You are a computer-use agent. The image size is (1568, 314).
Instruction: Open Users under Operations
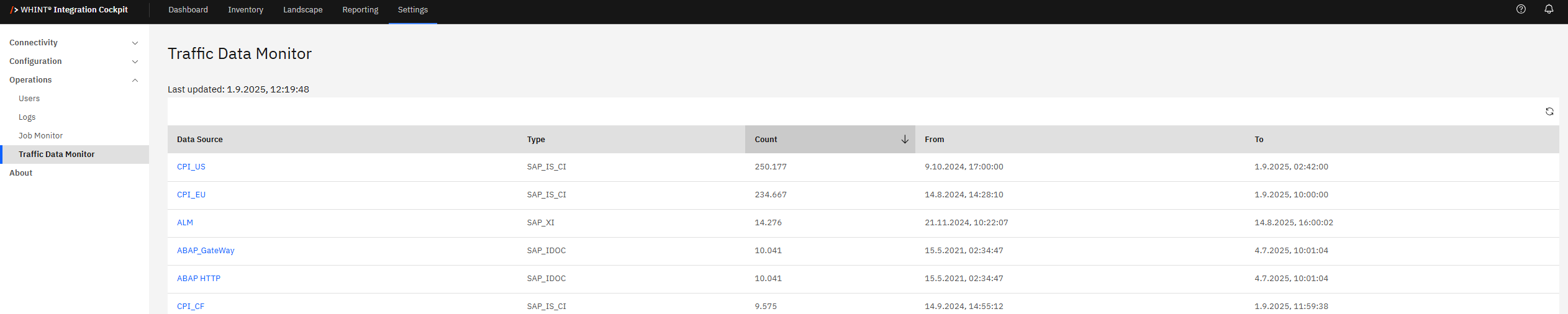29,99
